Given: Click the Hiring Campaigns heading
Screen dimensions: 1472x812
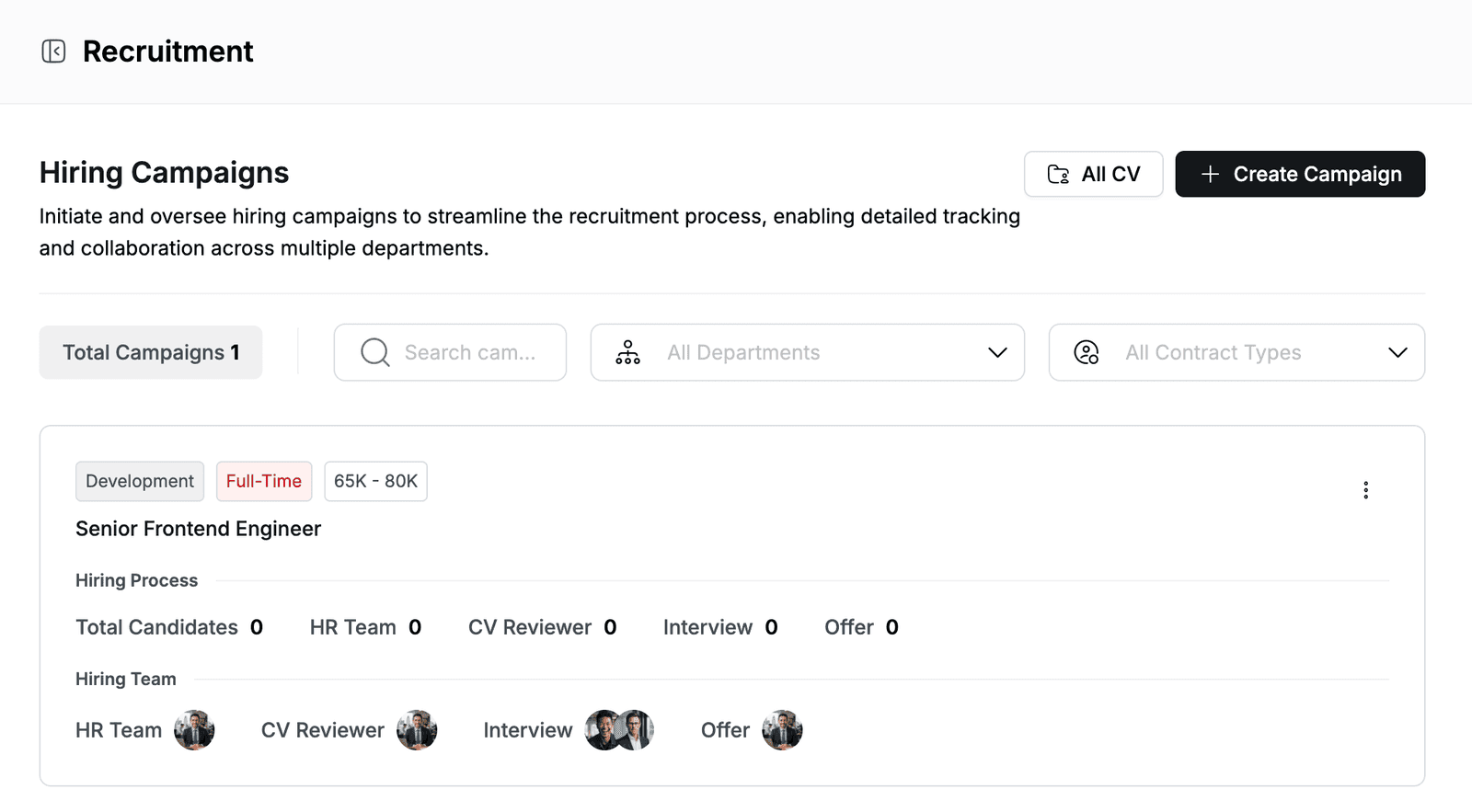Looking at the screenshot, I should pyautogui.click(x=165, y=173).
